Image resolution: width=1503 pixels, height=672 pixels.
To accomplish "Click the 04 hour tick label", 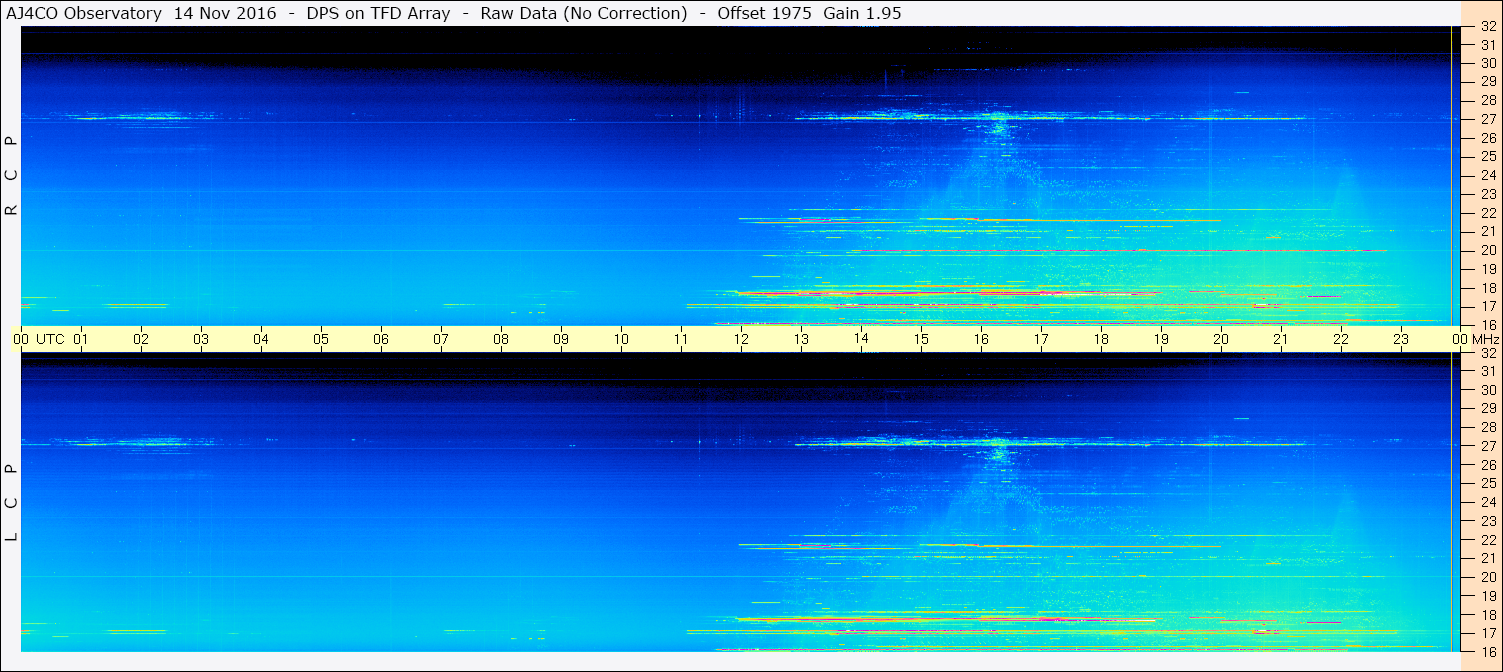I will point(261,339).
